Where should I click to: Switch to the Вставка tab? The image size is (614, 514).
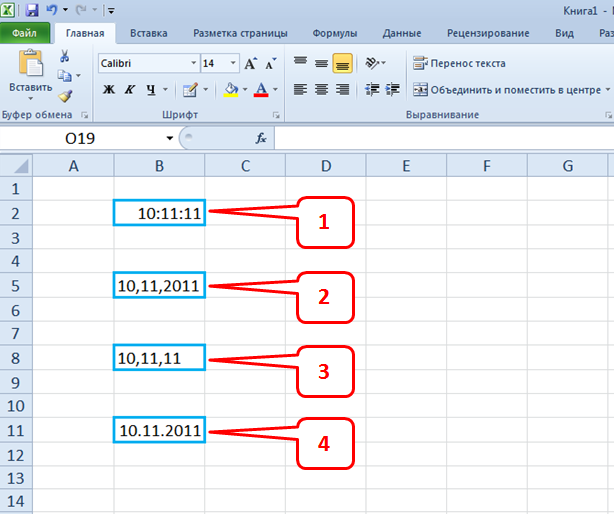[146, 33]
